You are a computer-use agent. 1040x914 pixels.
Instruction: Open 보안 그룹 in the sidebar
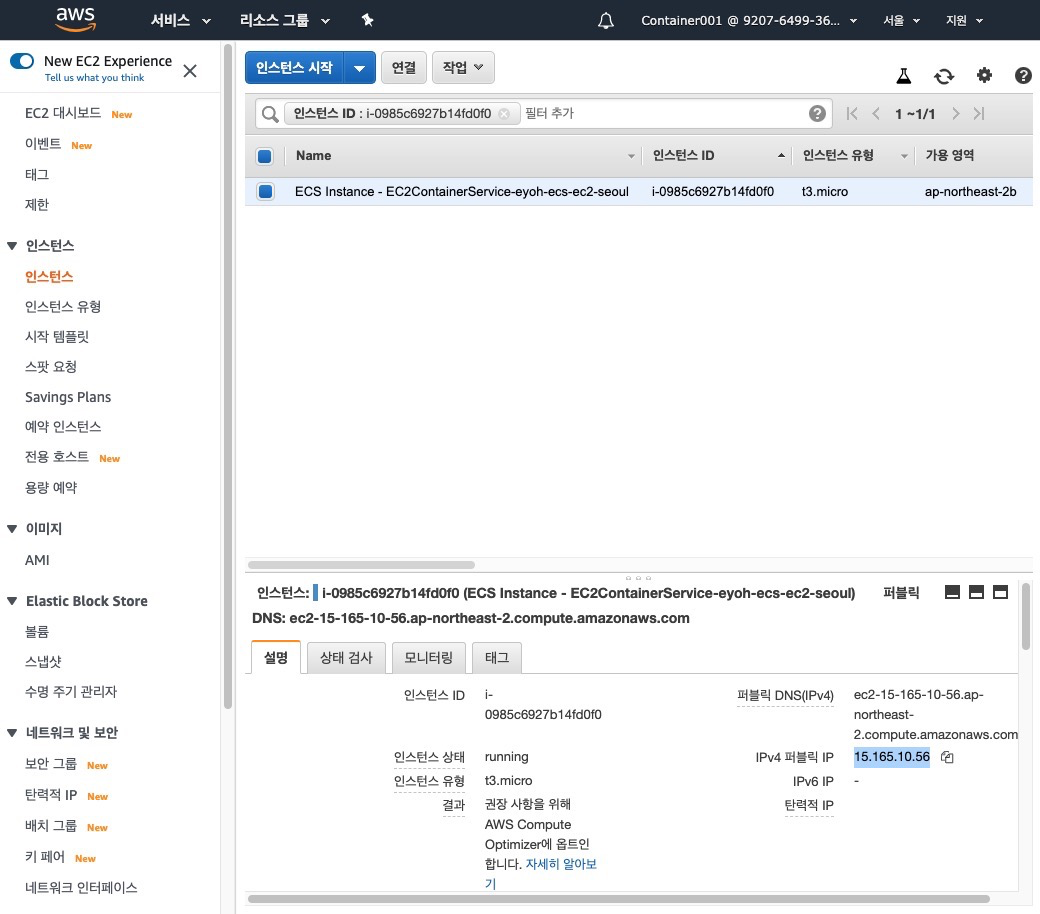tap(51, 763)
